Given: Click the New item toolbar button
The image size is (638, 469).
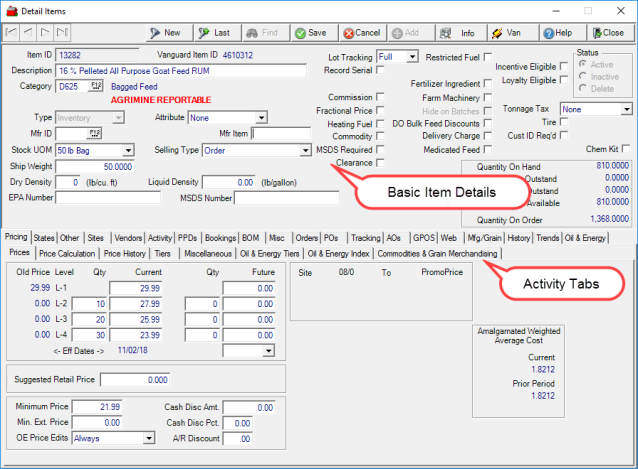Looking at the screenshot, I should pos(168,33).
